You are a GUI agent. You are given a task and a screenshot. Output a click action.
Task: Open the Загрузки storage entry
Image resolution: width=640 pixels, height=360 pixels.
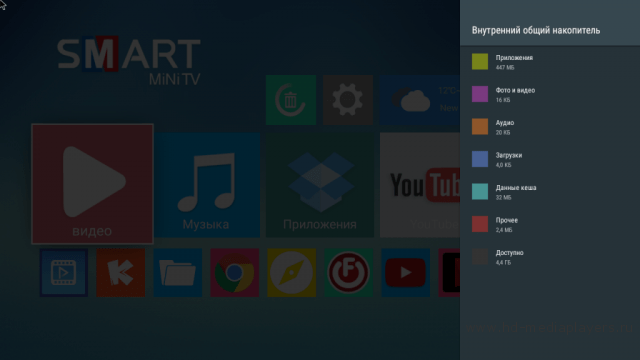pos(550,159)
